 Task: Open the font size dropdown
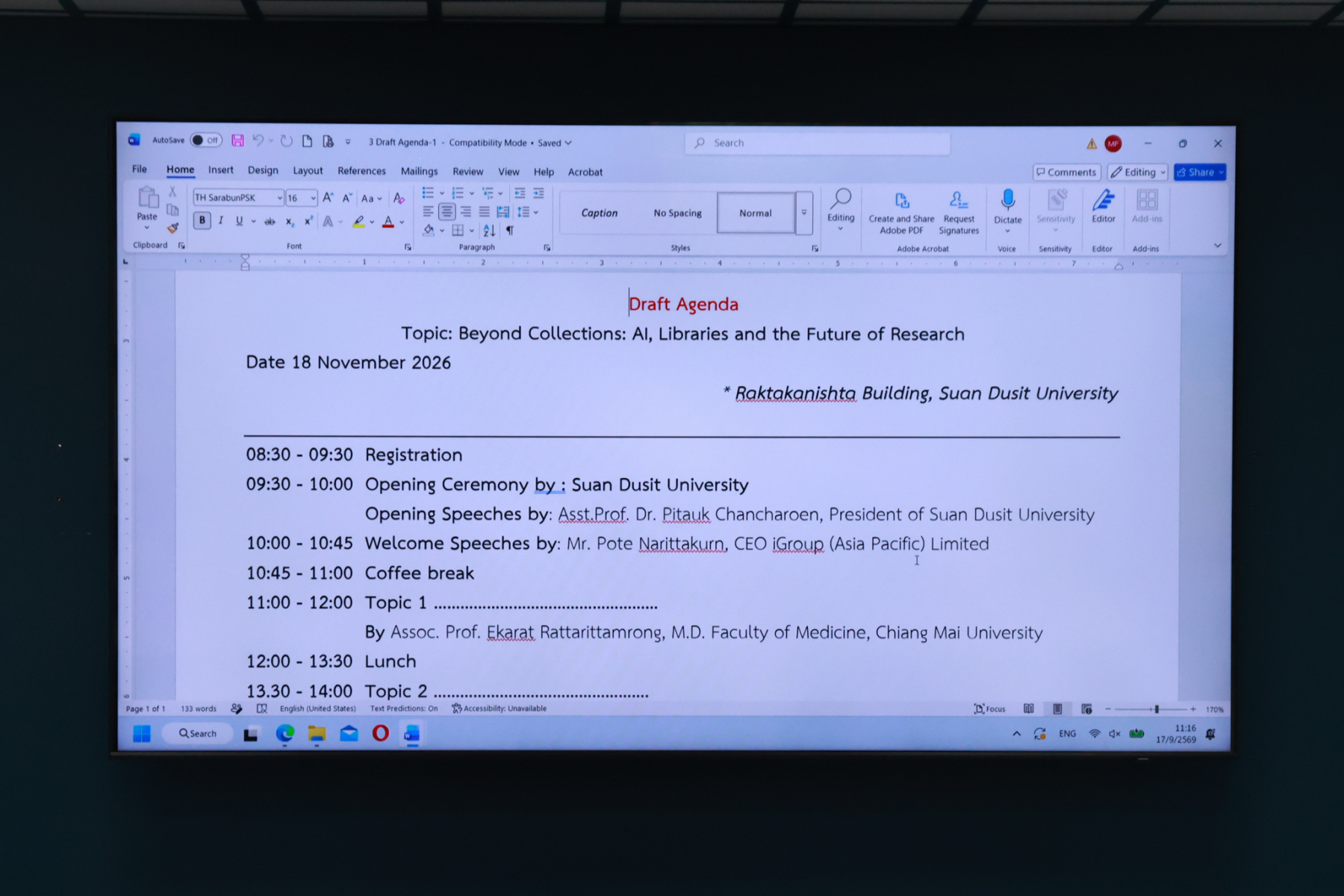click(x=302, y=198)
